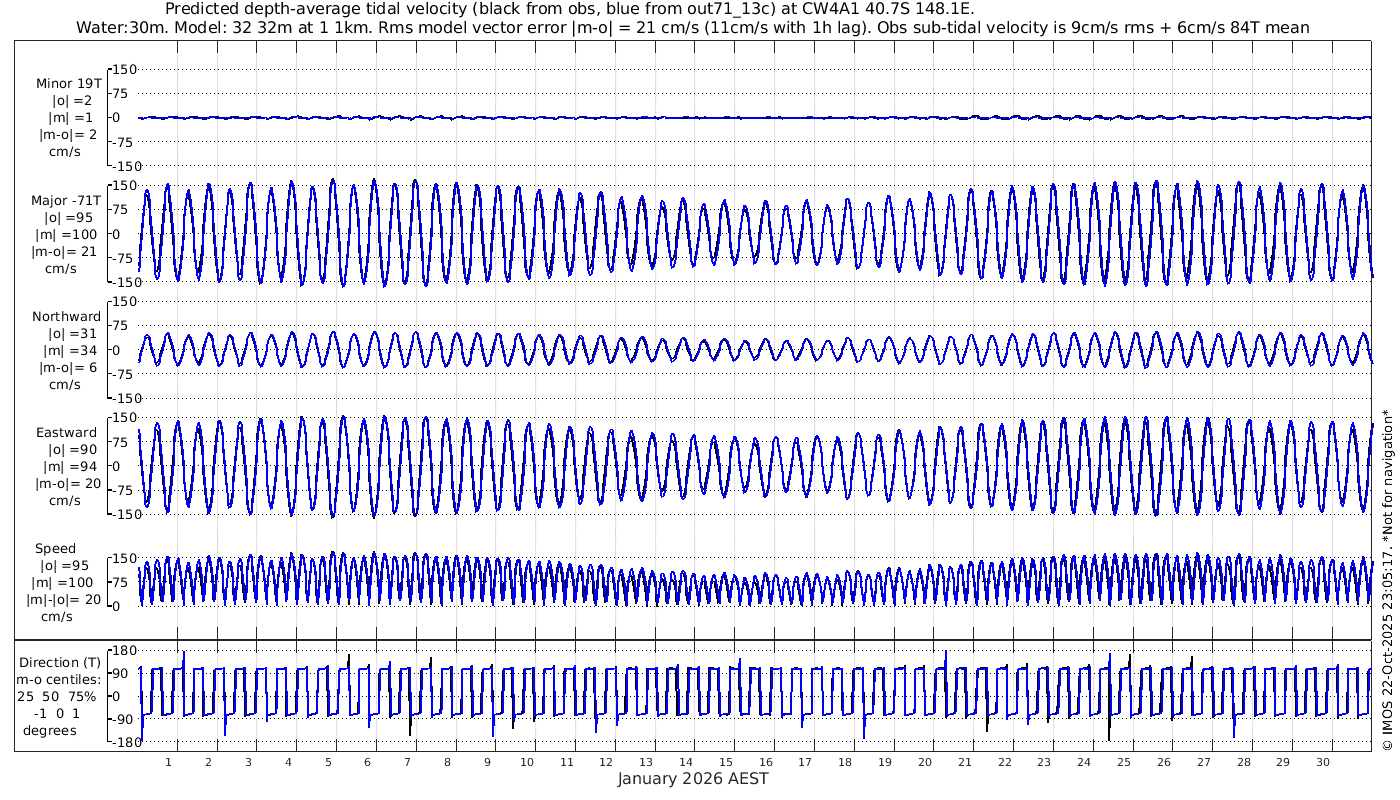The width and height of the screenshot is (1400, 800).
Task: Click the '-90' tick on Direction axis
Action: tap(125, 719)
